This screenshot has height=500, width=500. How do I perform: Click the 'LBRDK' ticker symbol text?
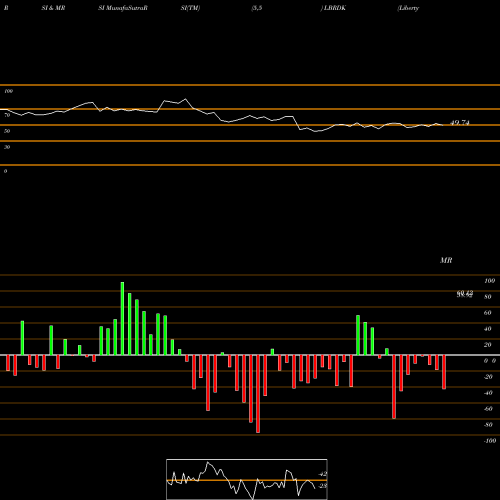tap(335, 8)
